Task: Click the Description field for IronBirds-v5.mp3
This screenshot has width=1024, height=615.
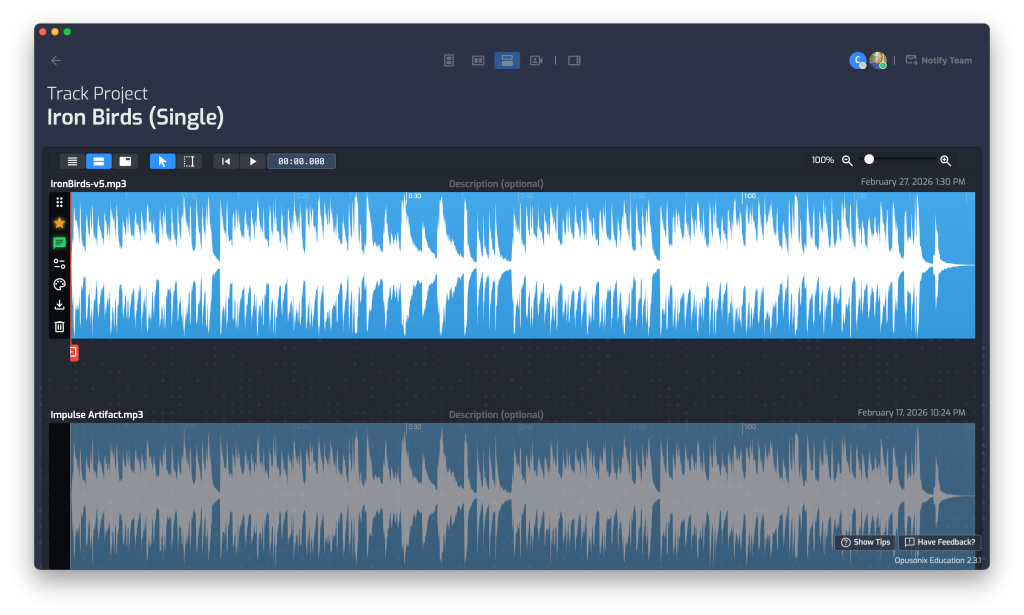Action: click(496, 184)
